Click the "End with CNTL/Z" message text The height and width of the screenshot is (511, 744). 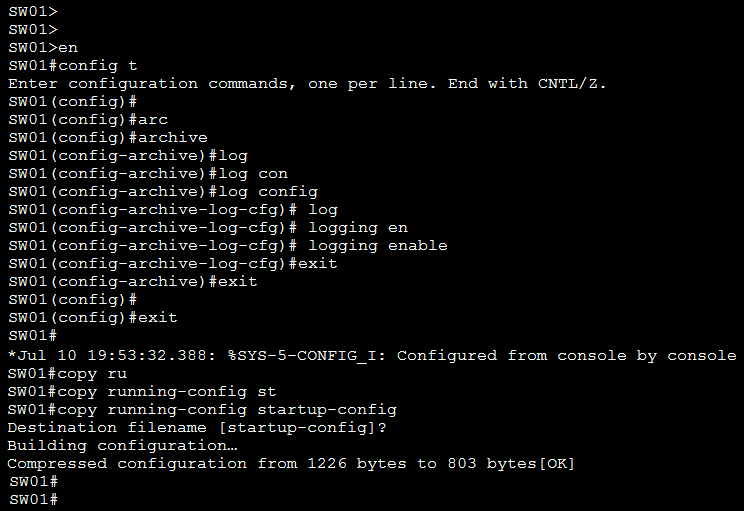coord(527,84)
